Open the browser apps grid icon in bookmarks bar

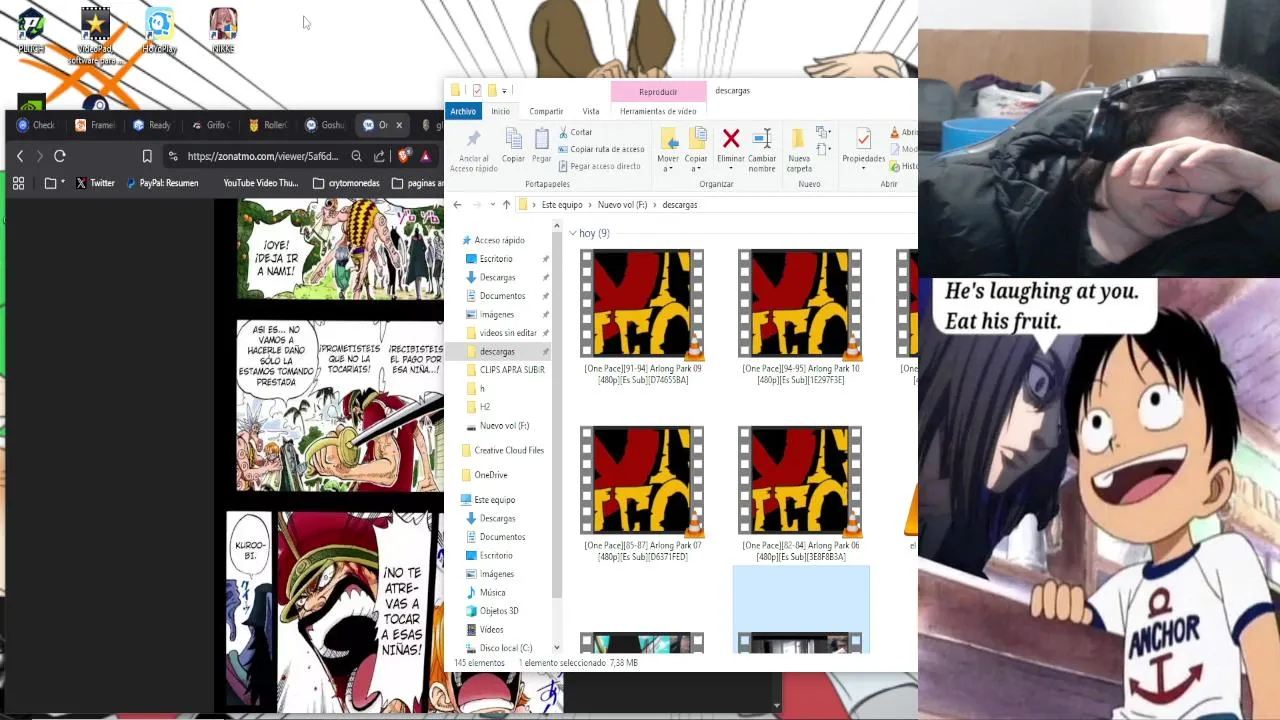(x=18, y=183)
